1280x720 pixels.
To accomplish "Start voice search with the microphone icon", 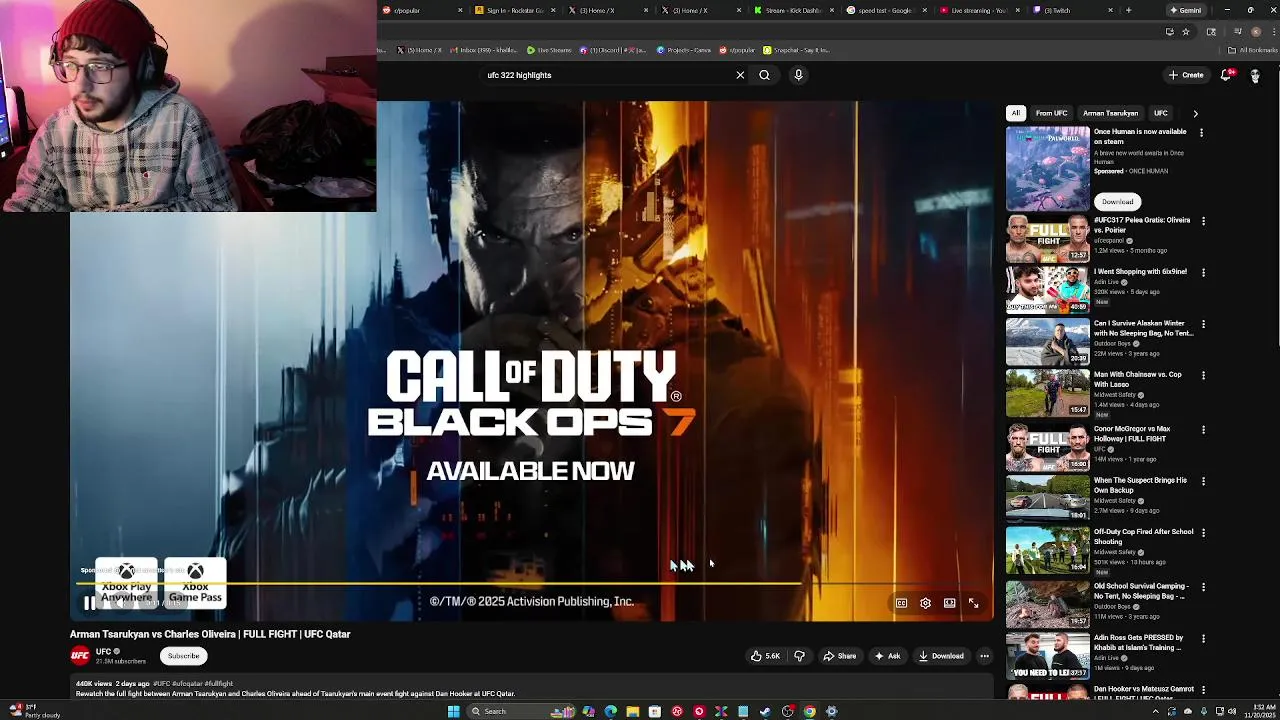I will [798, 75].
